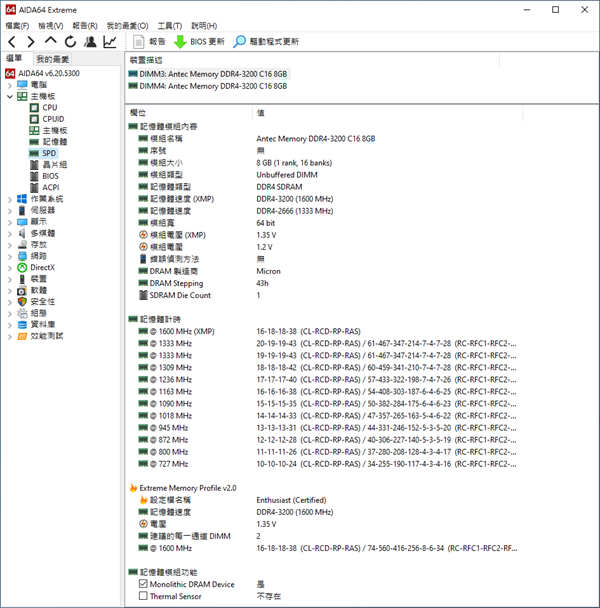
Task: Toggle the Thermal Sensor checkbox
Action: 143,596
